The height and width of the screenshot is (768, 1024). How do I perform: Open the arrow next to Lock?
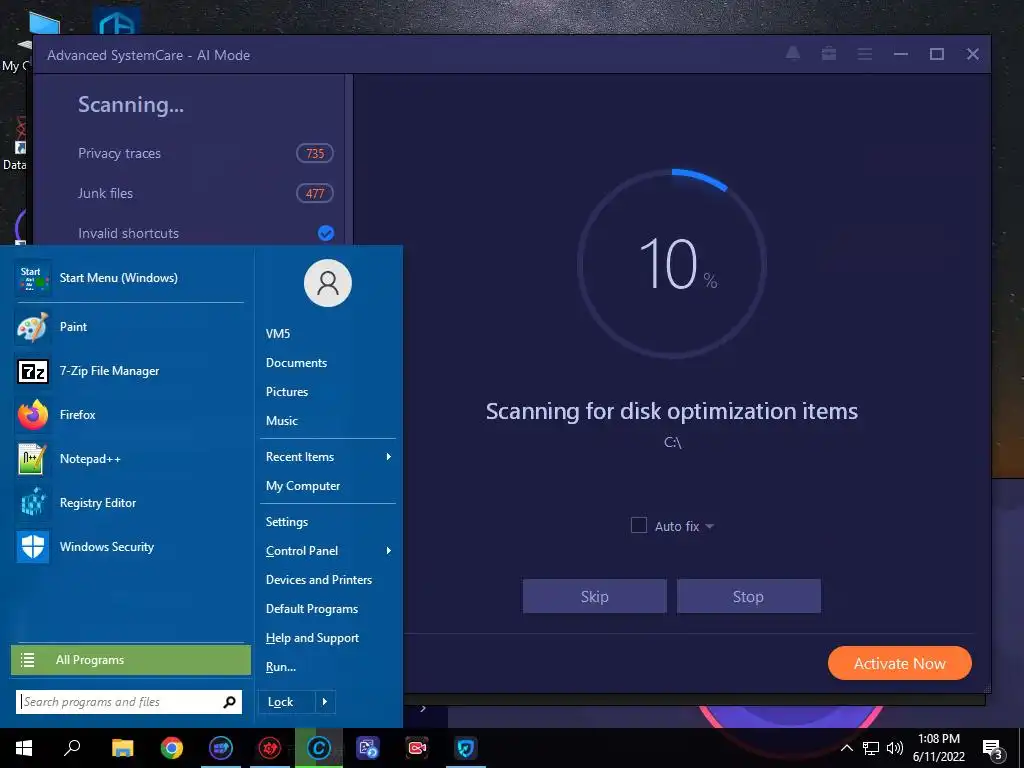click(325, 702)
